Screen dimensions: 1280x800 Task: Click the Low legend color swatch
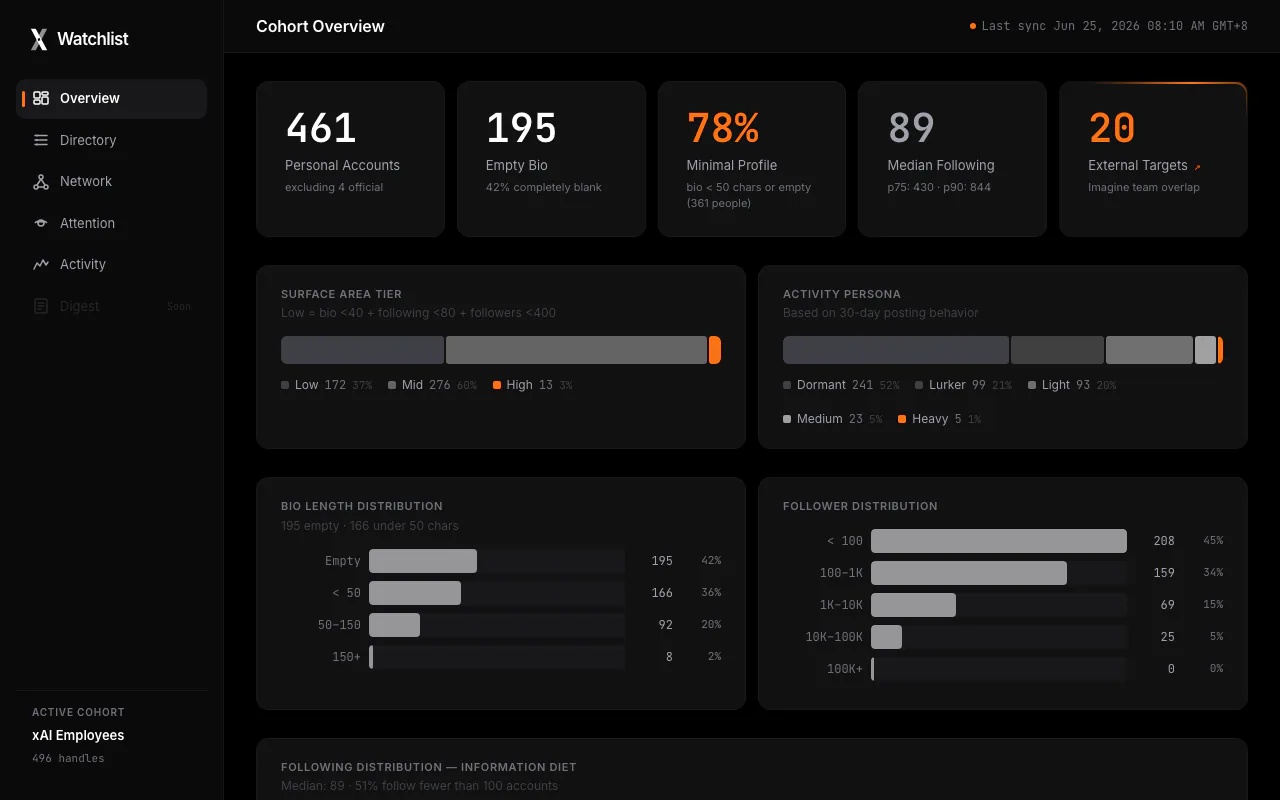point(285,385)
